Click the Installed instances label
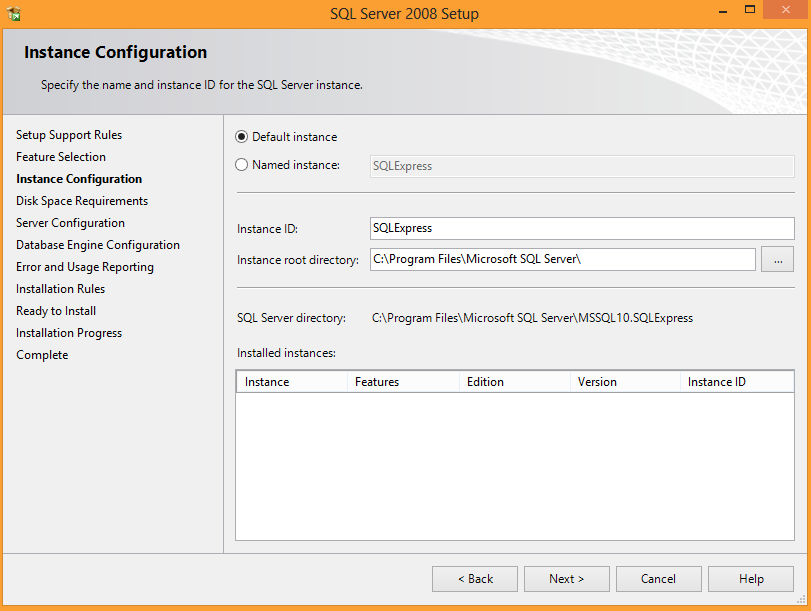 (286, 353)
